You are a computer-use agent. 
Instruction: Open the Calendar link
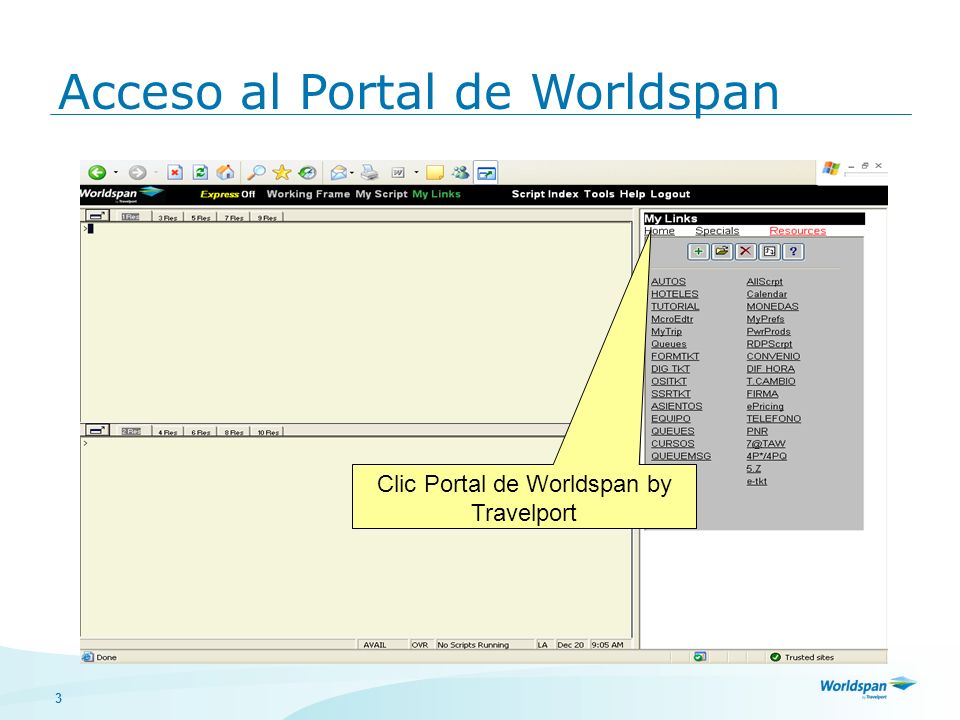click(x=767, y=294)
